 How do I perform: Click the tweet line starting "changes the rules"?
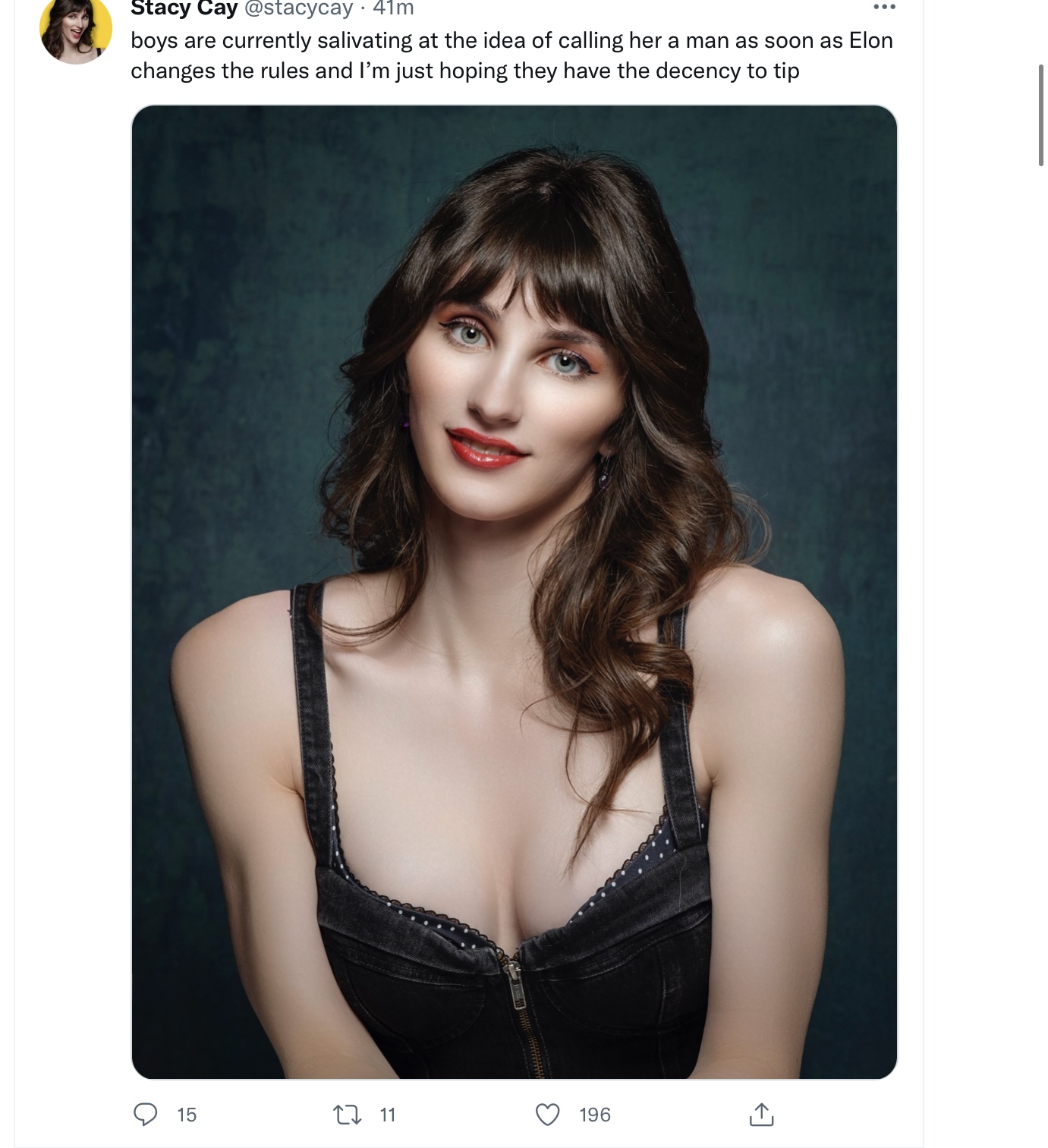tap(465, 71)
